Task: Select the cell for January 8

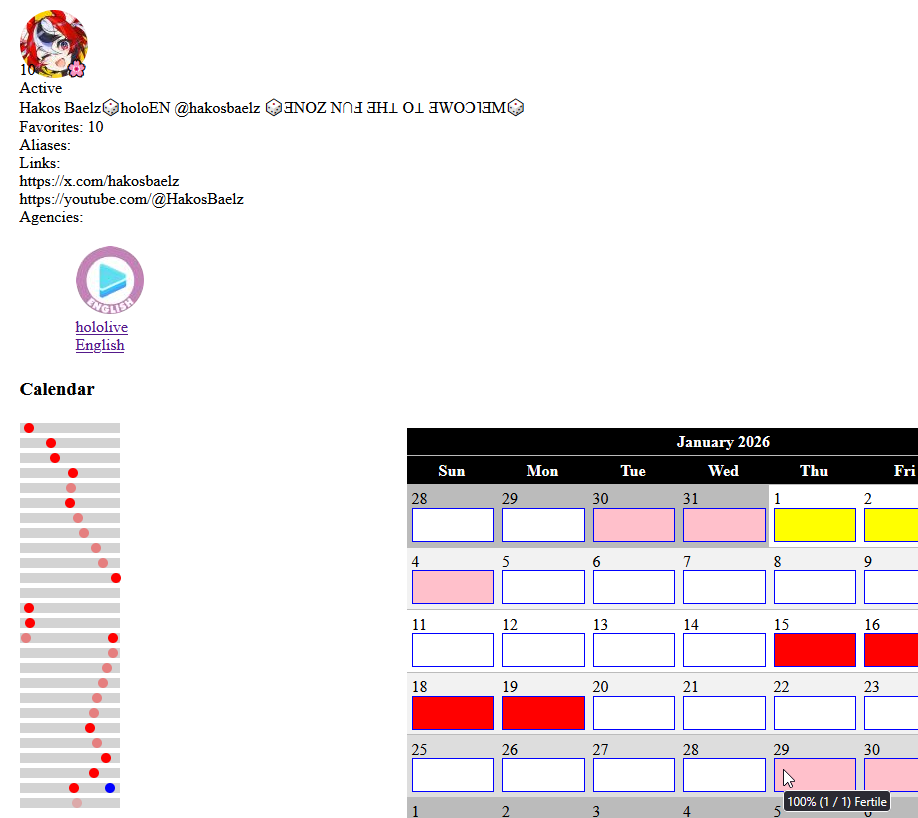Action: (x=815, y=587)
